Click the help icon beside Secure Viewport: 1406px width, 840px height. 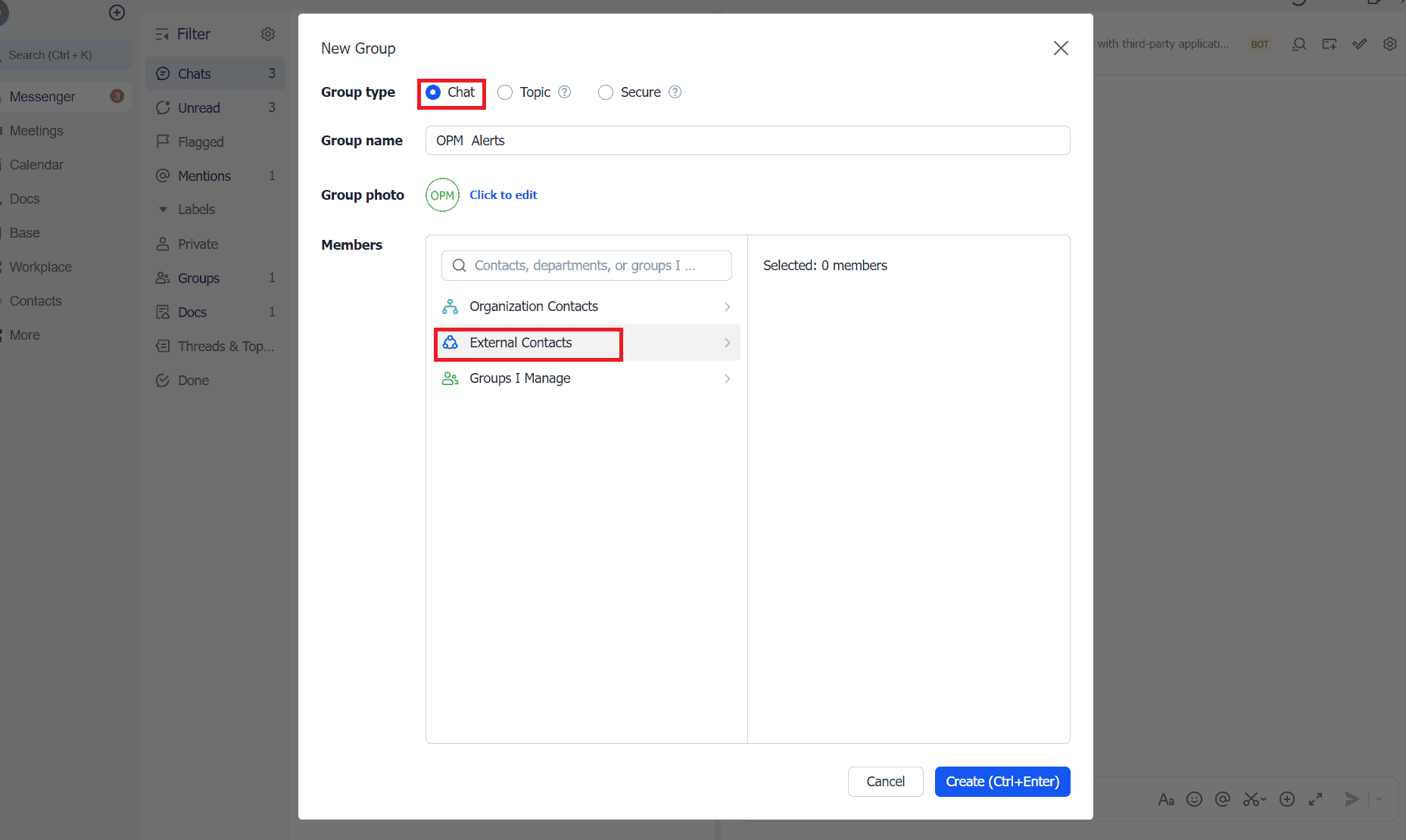coord(675,92)
